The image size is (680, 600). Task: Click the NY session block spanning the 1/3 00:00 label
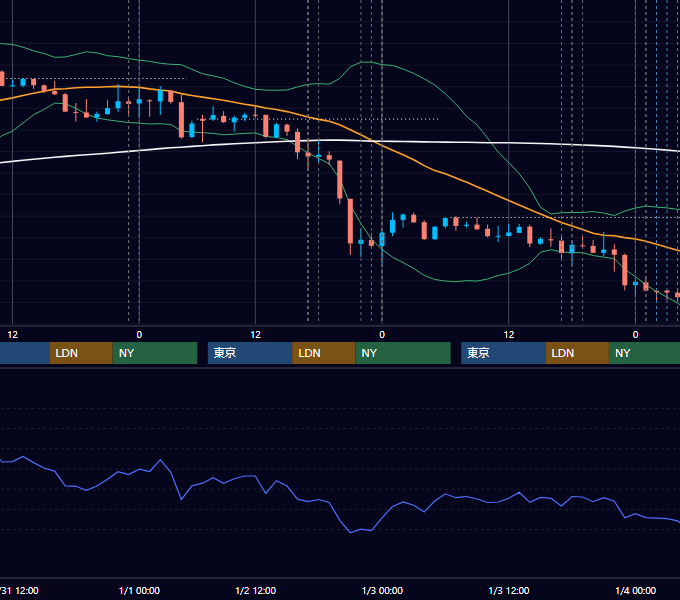(403, 353)
